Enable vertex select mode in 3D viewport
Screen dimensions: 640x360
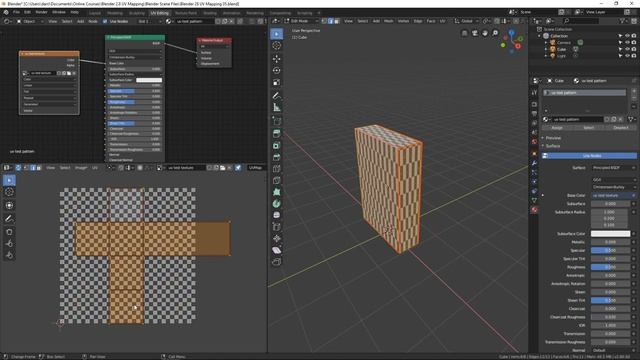pos(324,21)
